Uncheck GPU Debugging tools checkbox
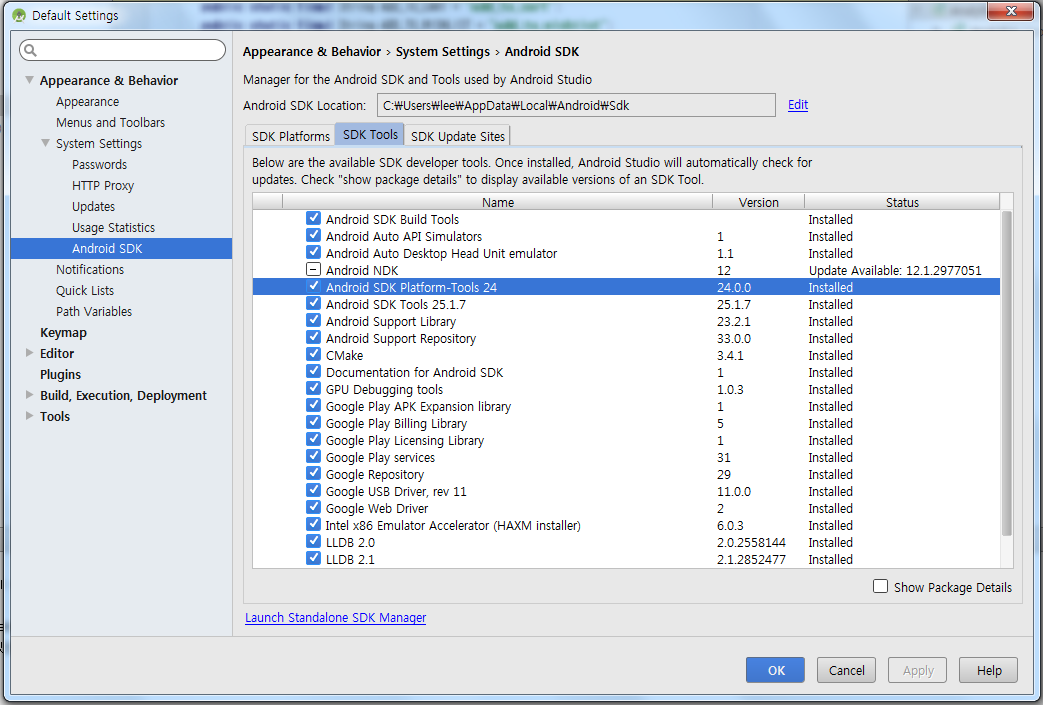The image size is (1043, 705). [313, 388]
